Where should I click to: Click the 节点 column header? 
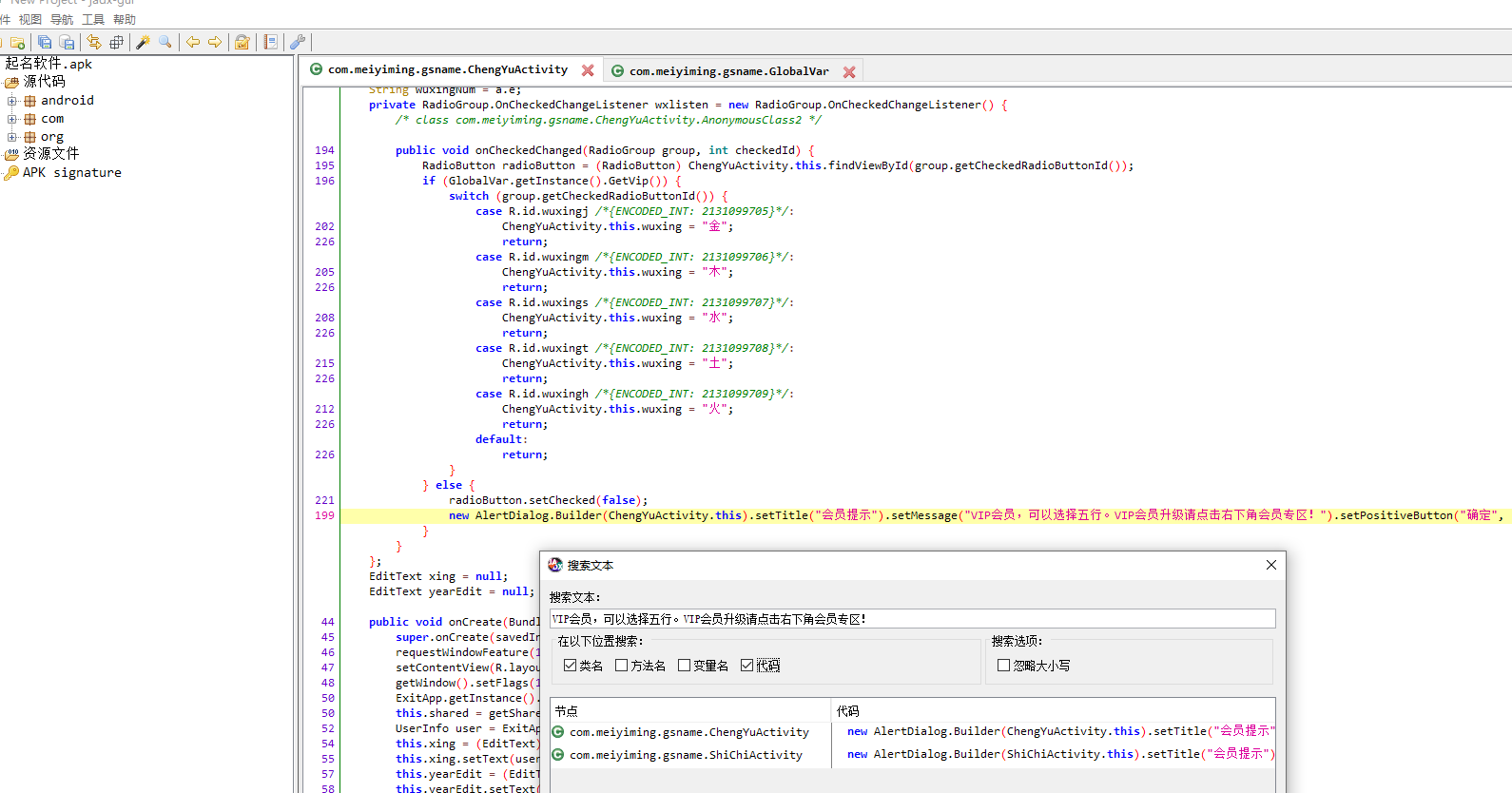tap(690, 711)
